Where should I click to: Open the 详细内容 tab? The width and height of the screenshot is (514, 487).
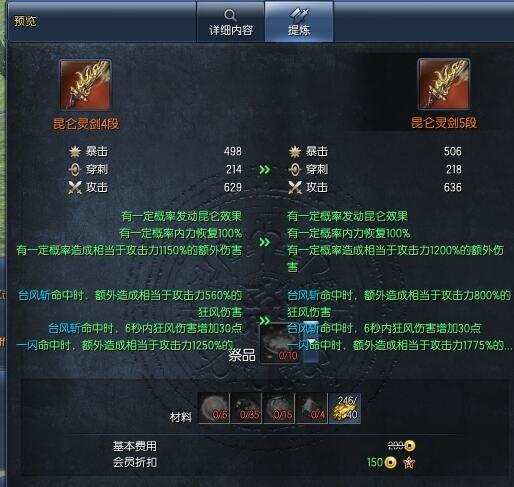click(x=230, y=21)
